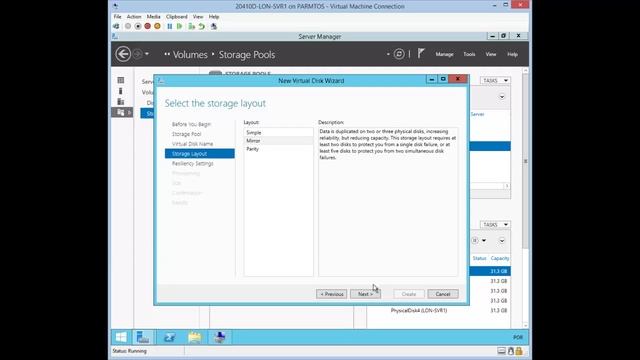Open the File menu of VM Connection

pos(118,17)
